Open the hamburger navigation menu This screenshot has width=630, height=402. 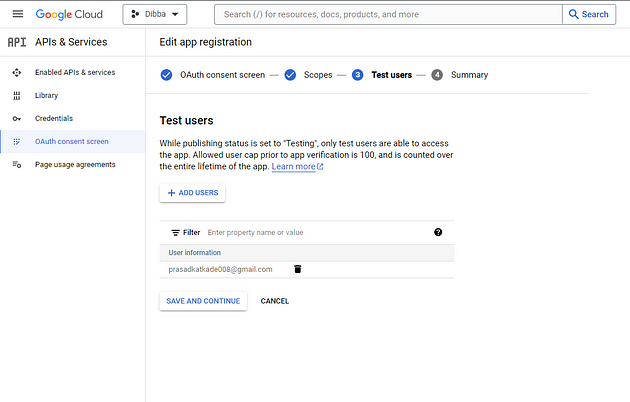pos(18,14)
